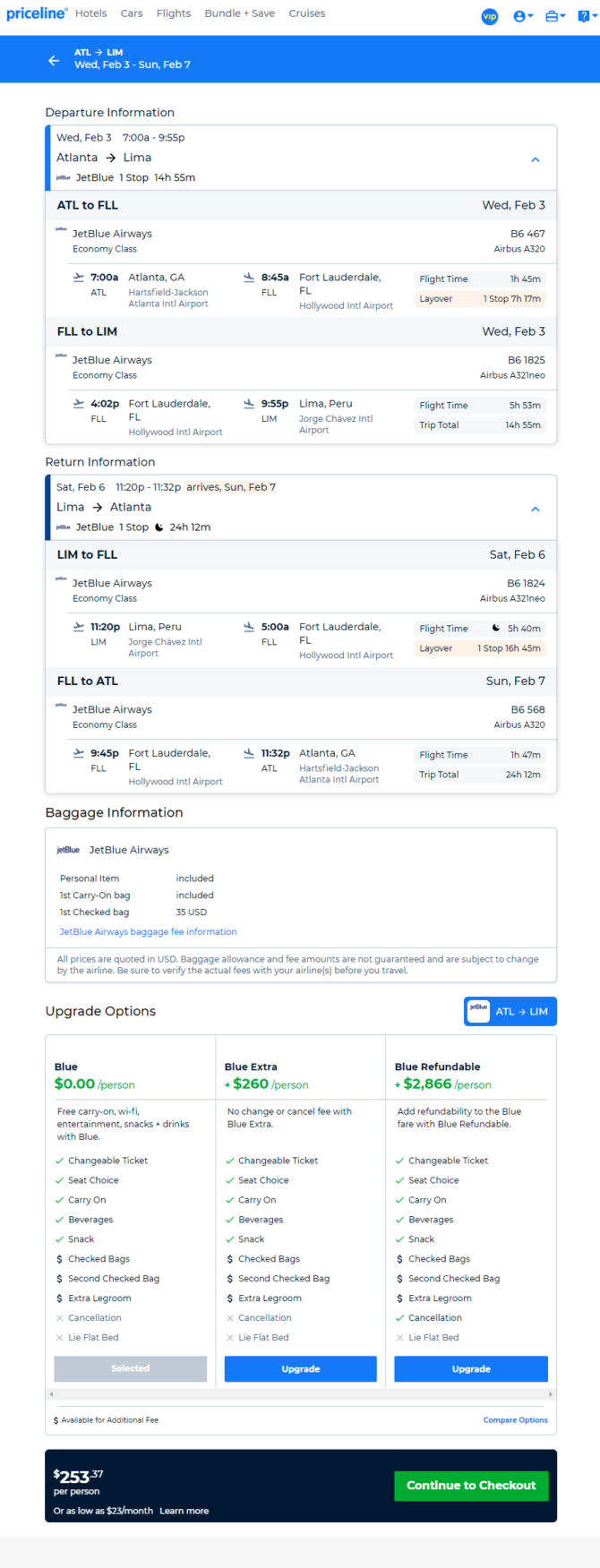This screenshot has width=600, height=1568.
Task: Collapse the Lima to Atlanta return details
Action: coord(536,509)
